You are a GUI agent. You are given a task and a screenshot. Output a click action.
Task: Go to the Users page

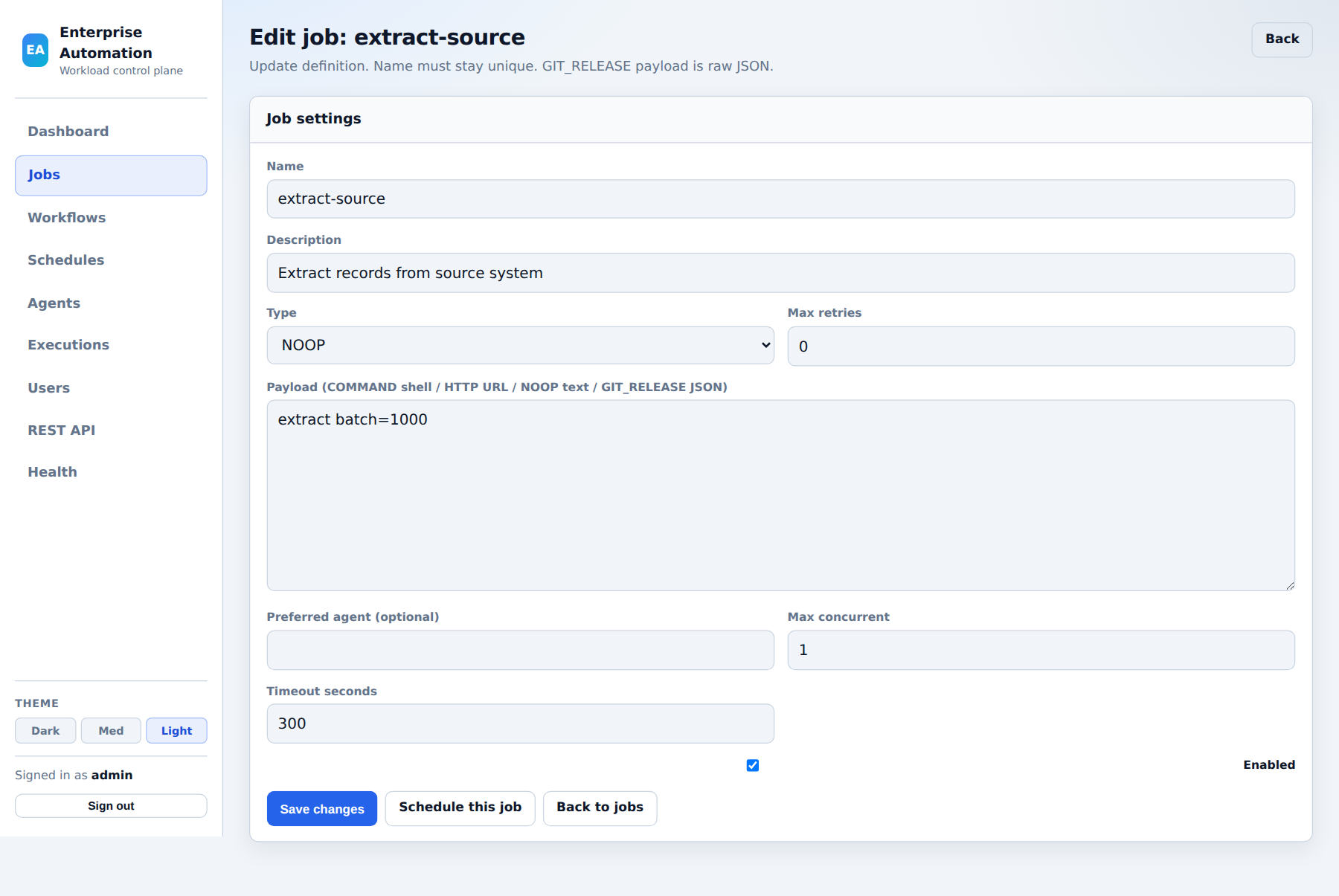pos(111,388)
